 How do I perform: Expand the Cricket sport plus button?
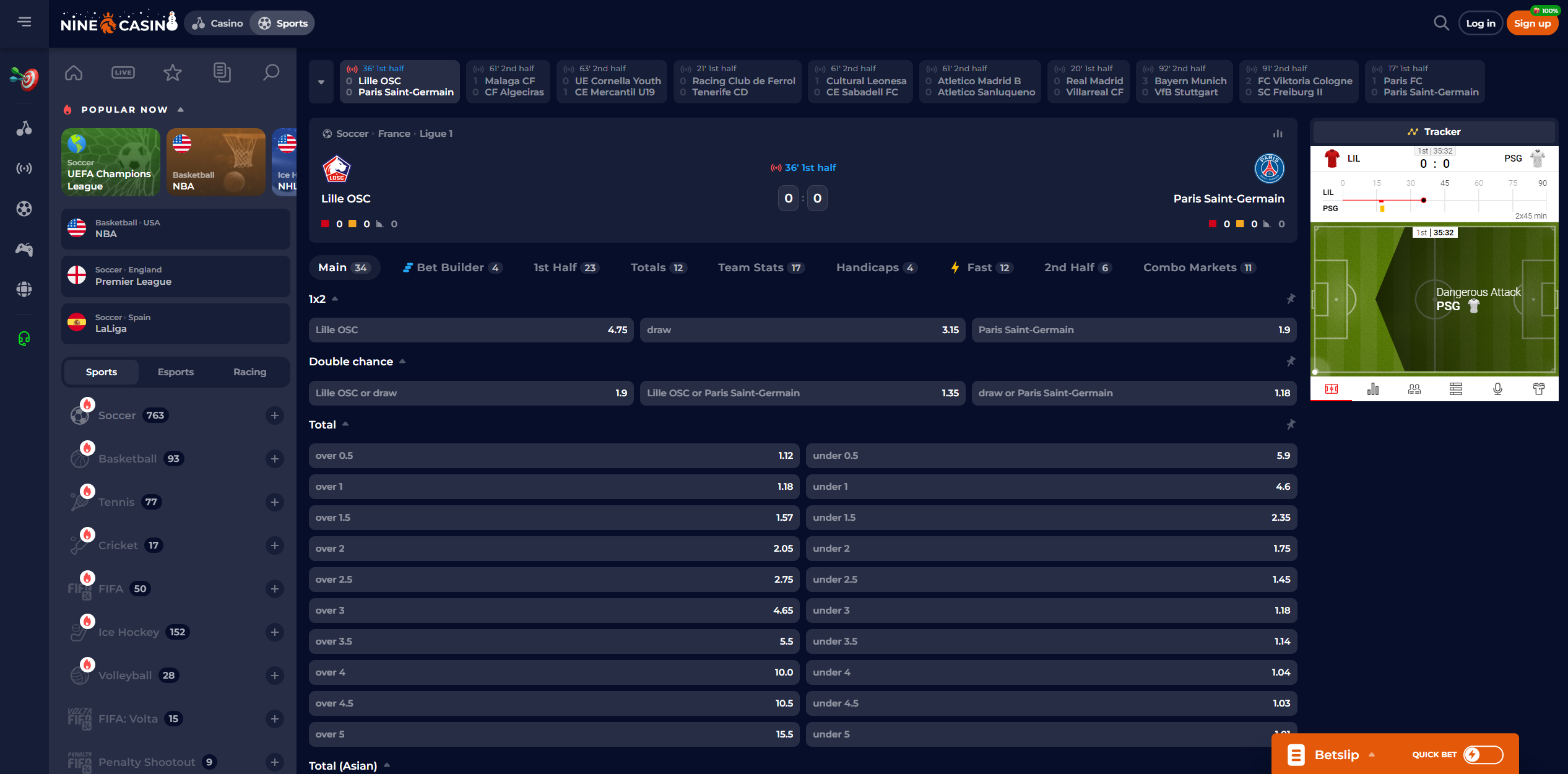coord(275,546)
